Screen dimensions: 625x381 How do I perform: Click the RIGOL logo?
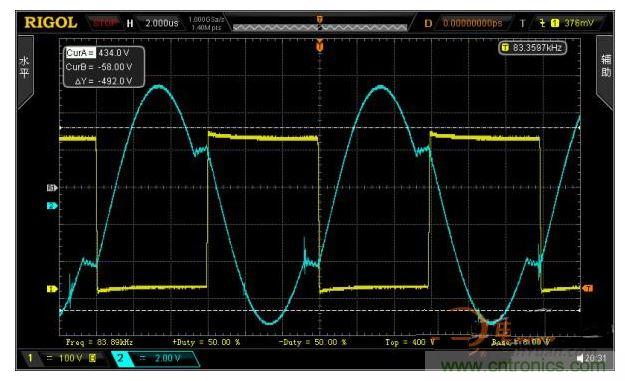tap(51, 23)
